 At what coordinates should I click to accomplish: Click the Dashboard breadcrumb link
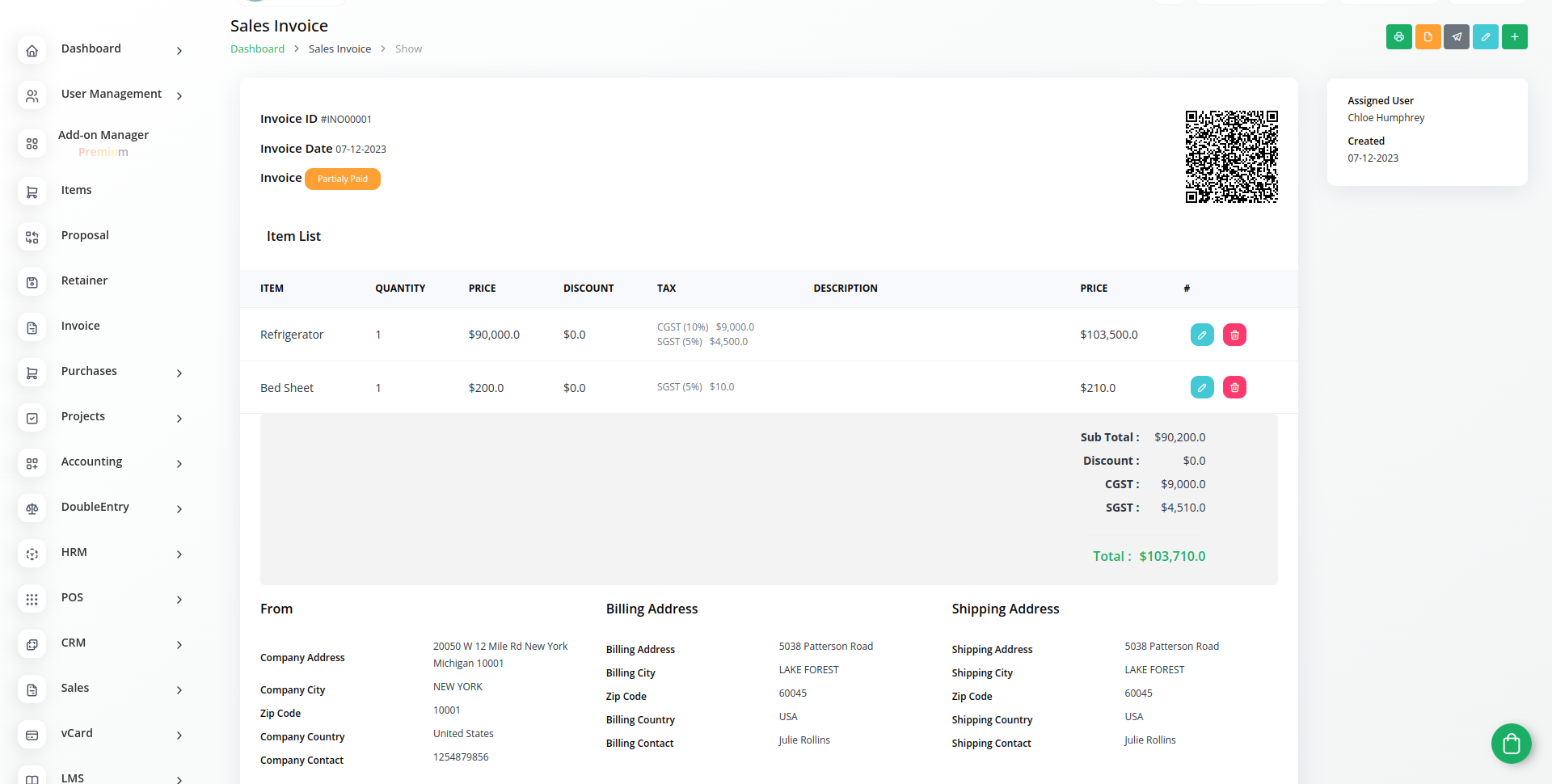pyautogui.click(x=257, y=49)
